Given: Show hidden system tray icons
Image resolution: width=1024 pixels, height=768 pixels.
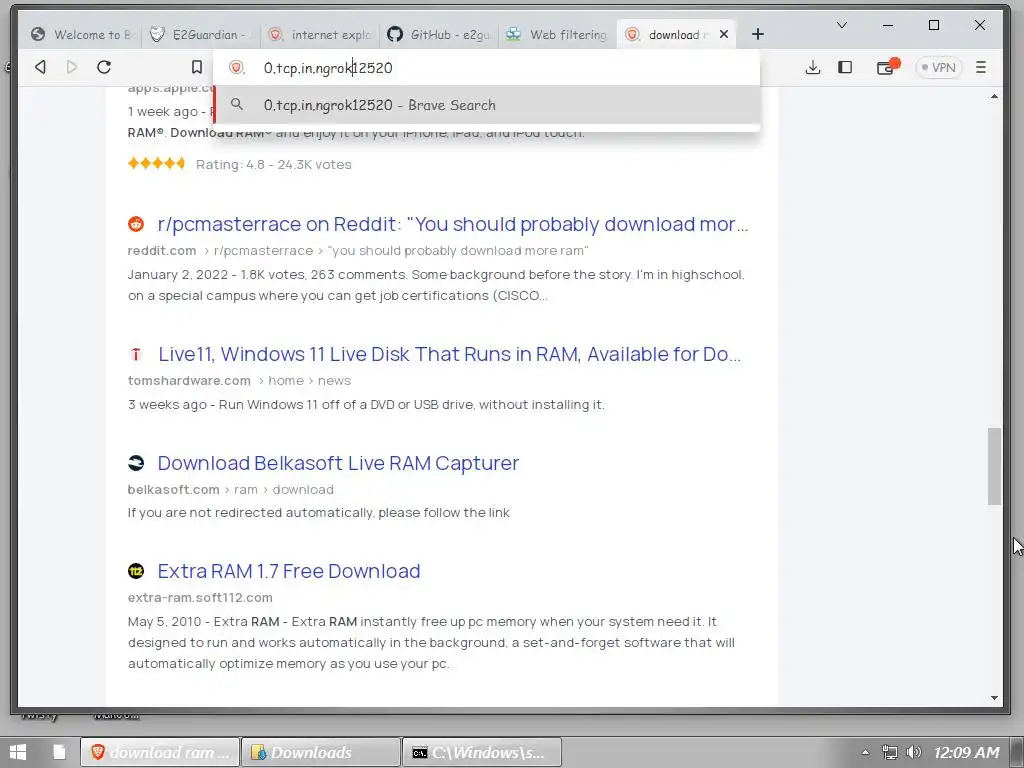Looking at the screenshot, I should click(x=865, y=752).
